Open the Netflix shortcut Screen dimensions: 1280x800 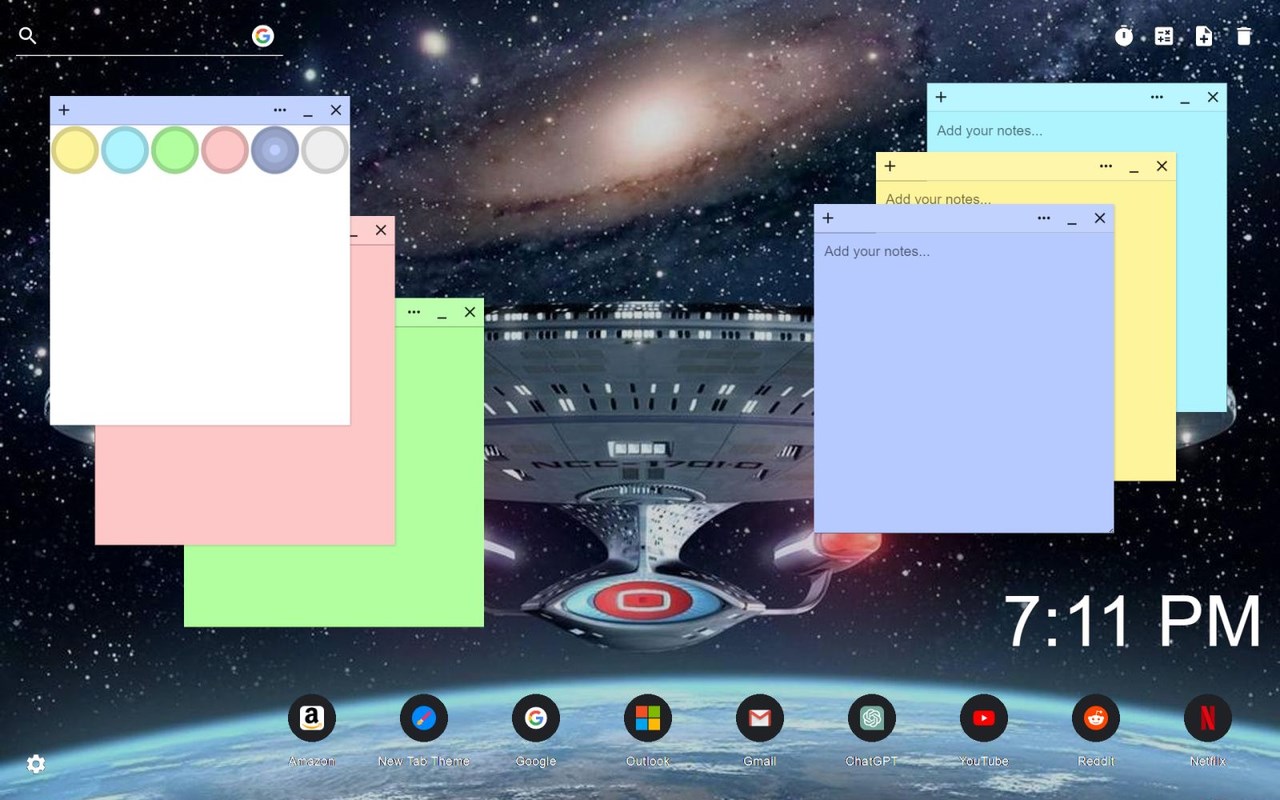tap(1208, 718)
